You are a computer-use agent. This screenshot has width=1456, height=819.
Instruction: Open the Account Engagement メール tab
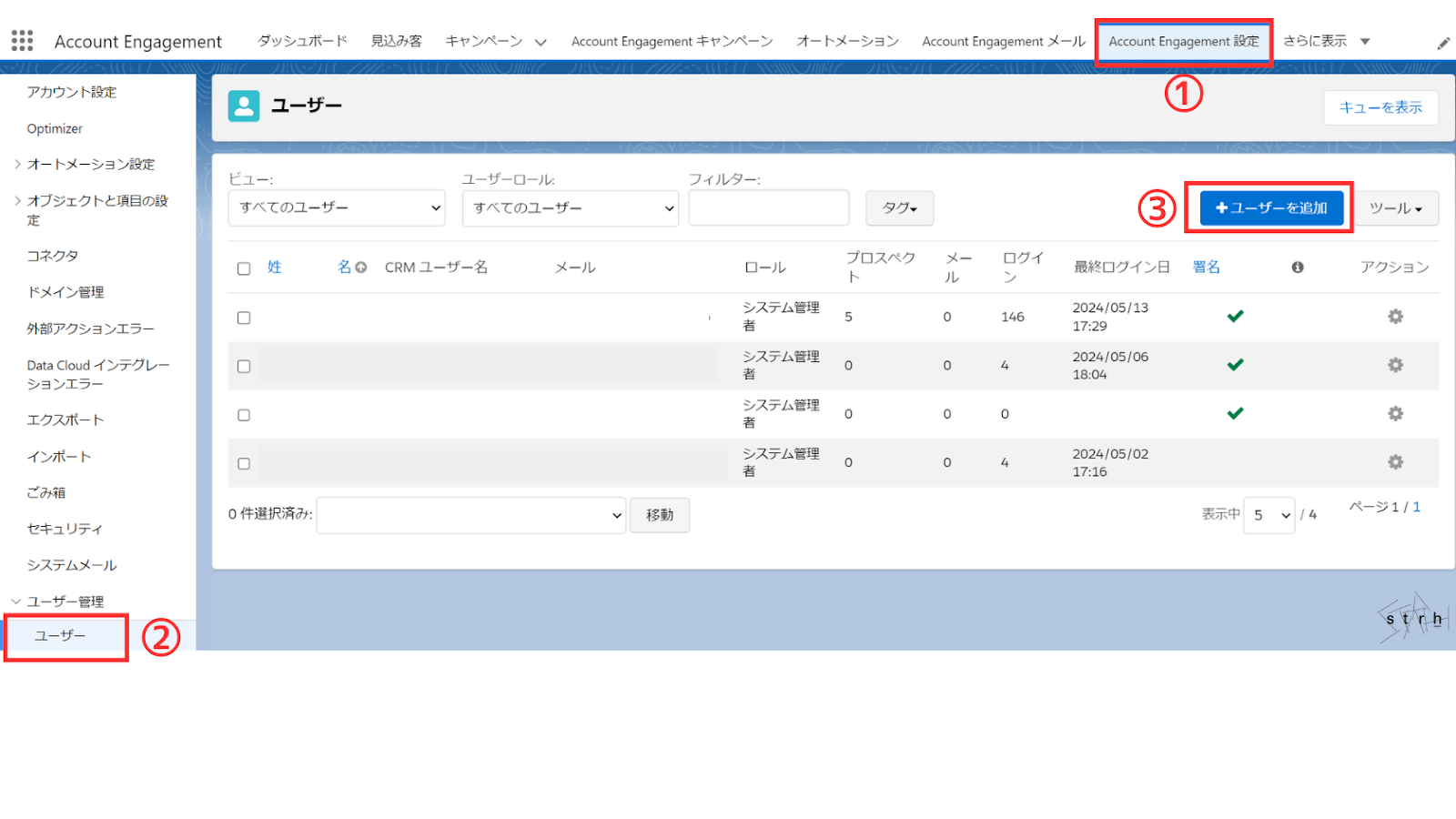1003,40
